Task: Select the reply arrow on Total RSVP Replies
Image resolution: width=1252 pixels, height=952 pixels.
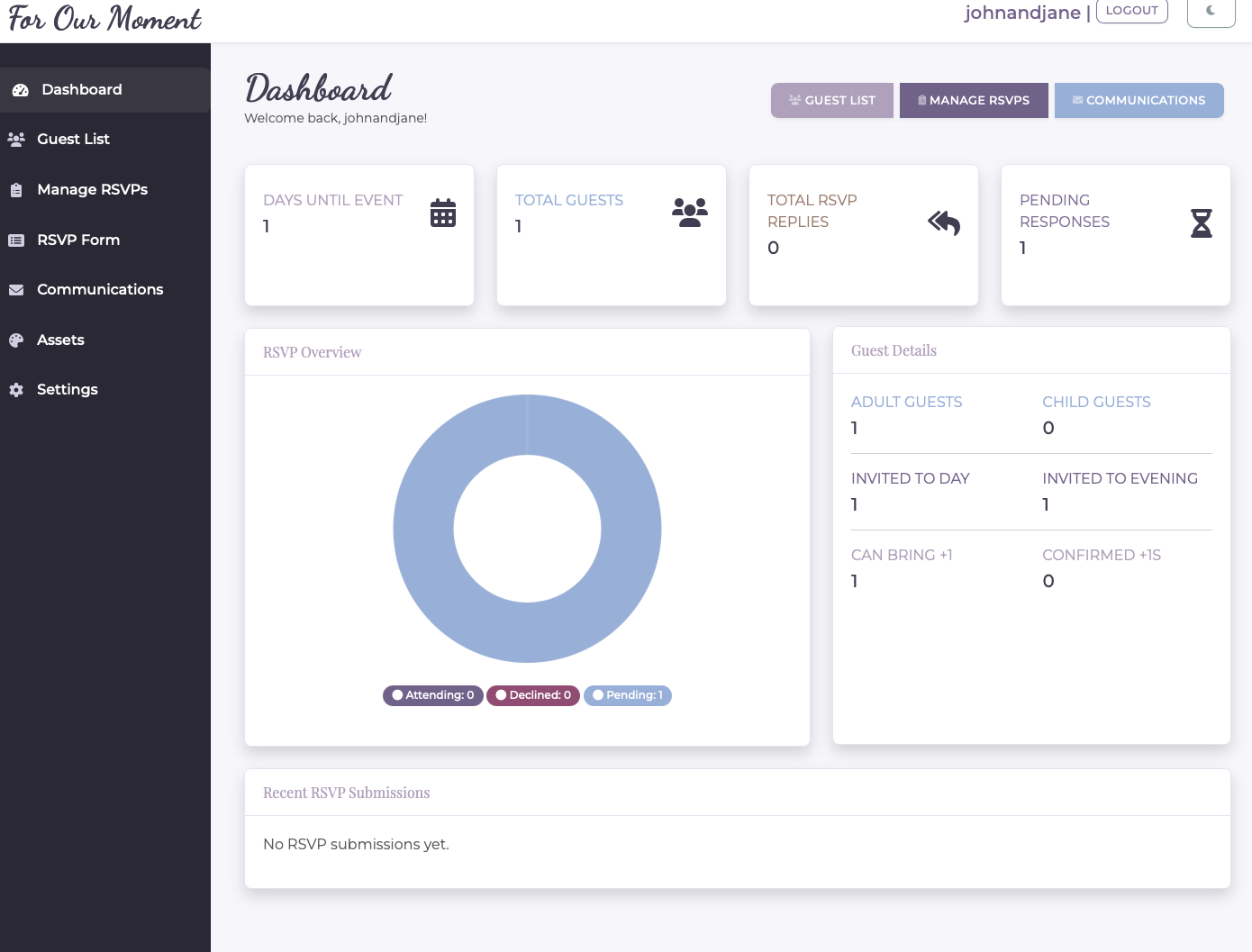Action: pyautogui.click(x=943, y=222)
